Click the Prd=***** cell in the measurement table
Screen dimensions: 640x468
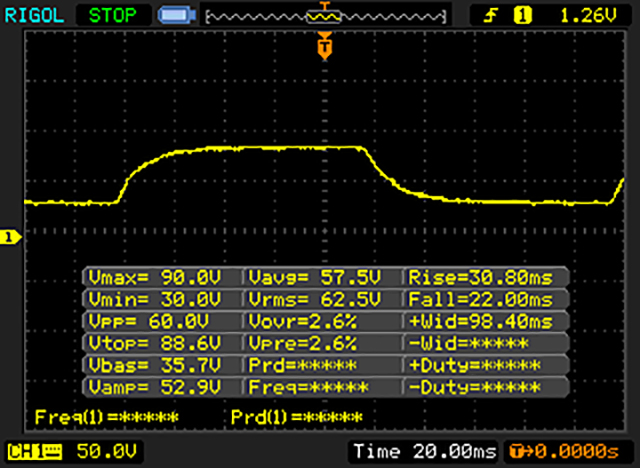302,365
